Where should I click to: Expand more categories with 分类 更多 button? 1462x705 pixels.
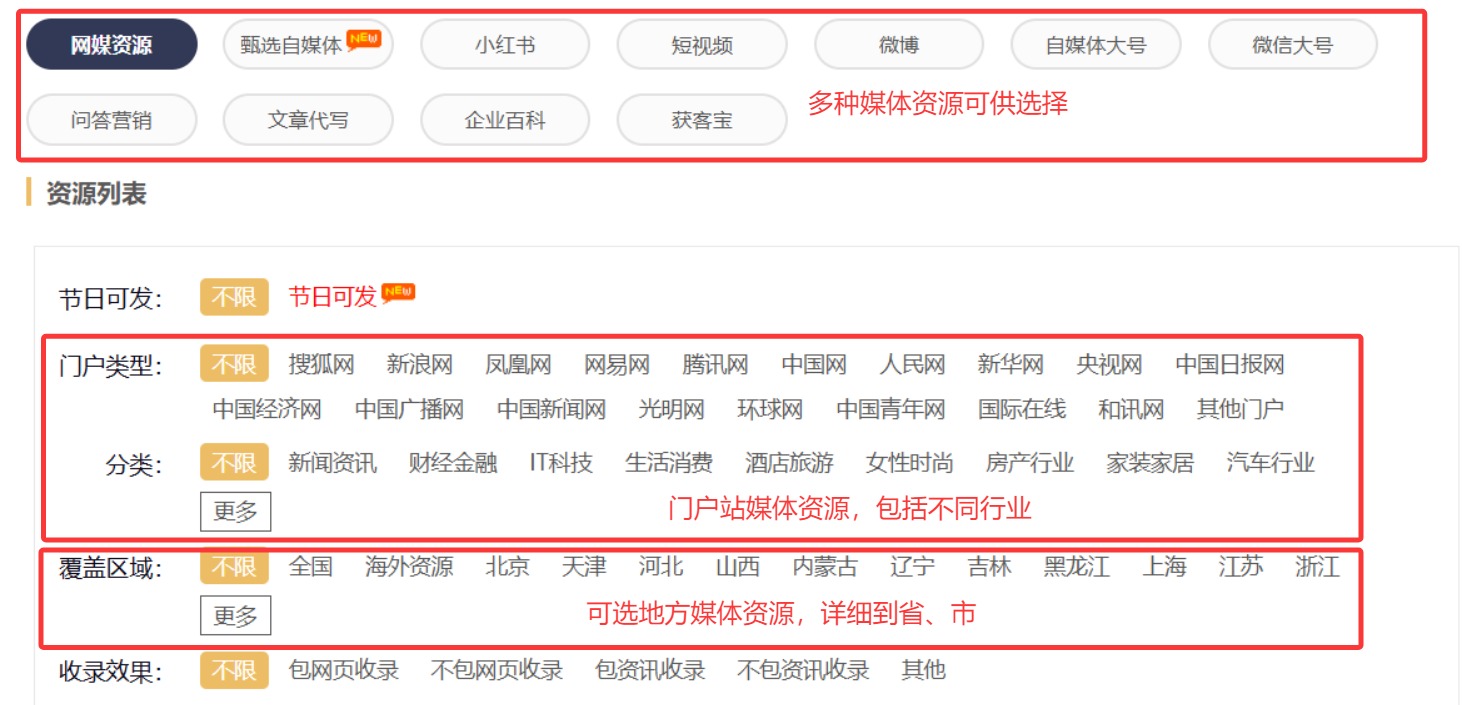[x=235, y=512]
